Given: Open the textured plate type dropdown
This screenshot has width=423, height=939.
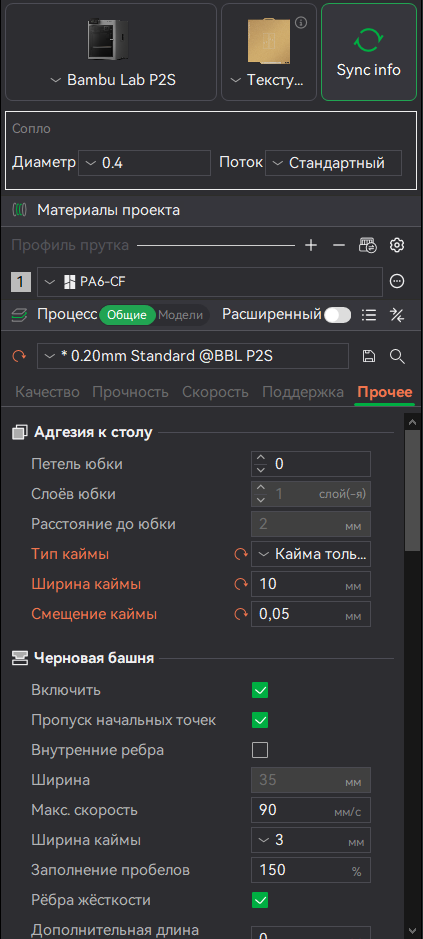Looking at the screenshot, I should (268, 80).
